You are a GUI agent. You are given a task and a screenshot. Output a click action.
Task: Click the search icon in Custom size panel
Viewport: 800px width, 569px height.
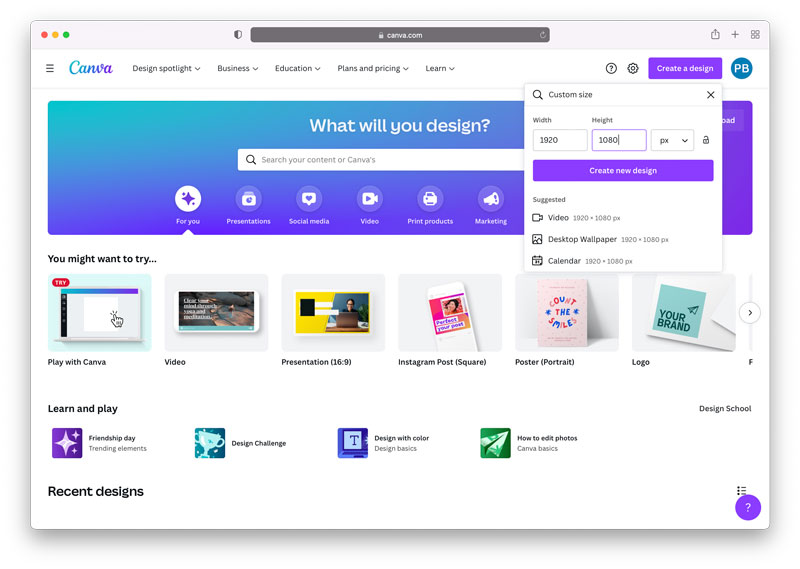(537, 95)
